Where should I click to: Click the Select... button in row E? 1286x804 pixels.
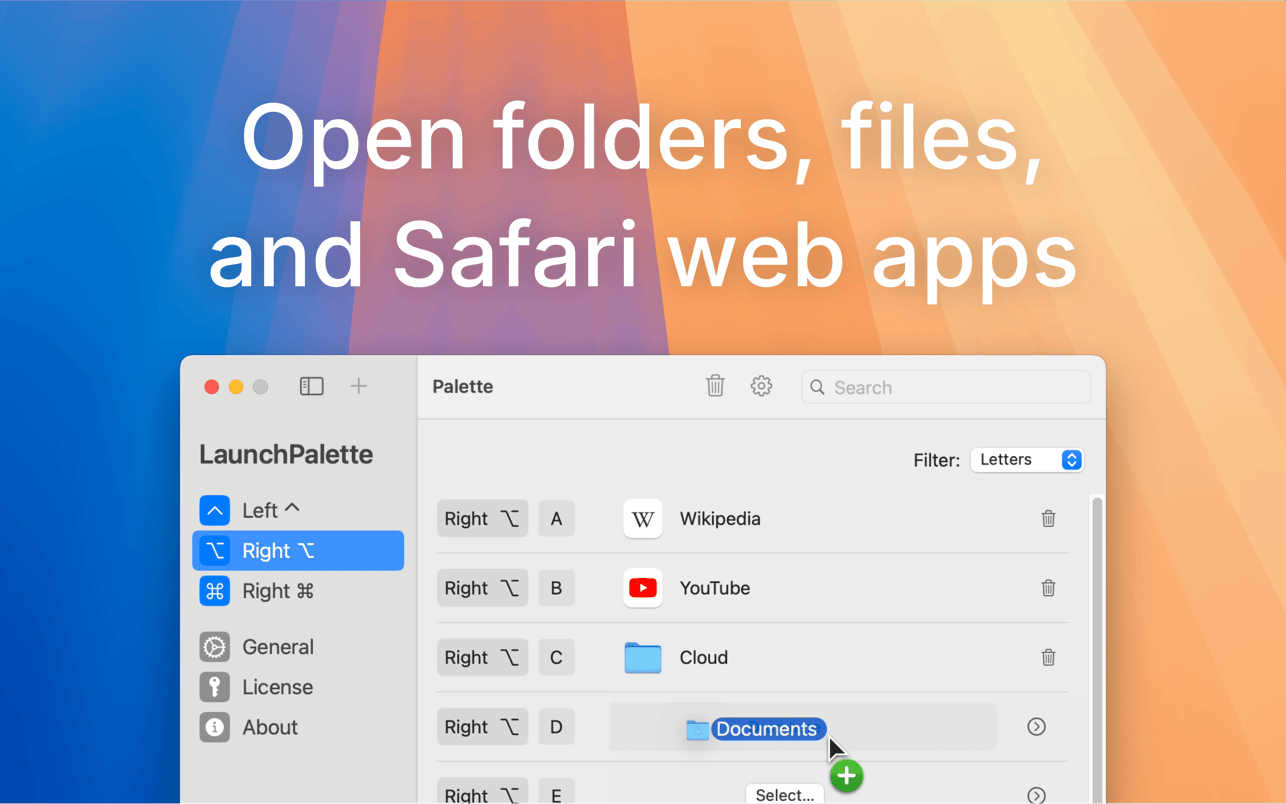click(x=785, y=794)
